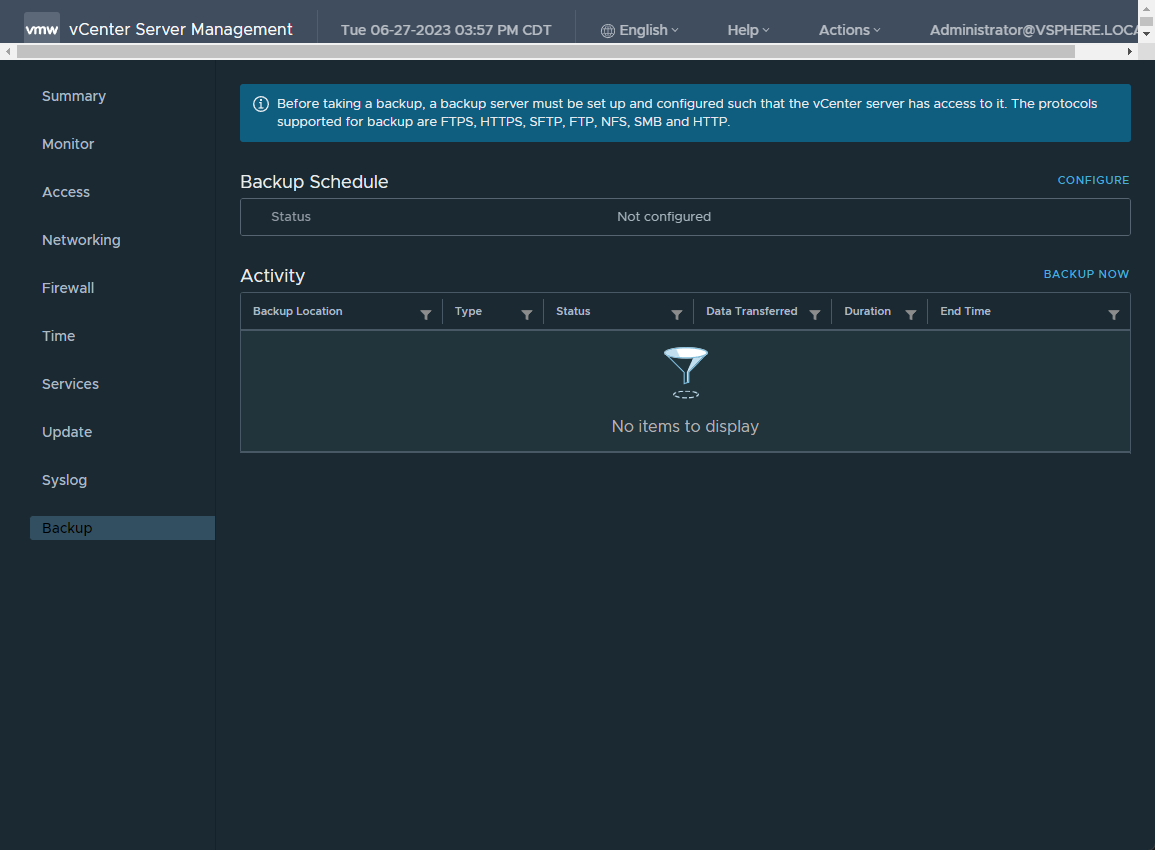
Task: Click the BACKUP NOW button
Action: tap(1086, 274)
